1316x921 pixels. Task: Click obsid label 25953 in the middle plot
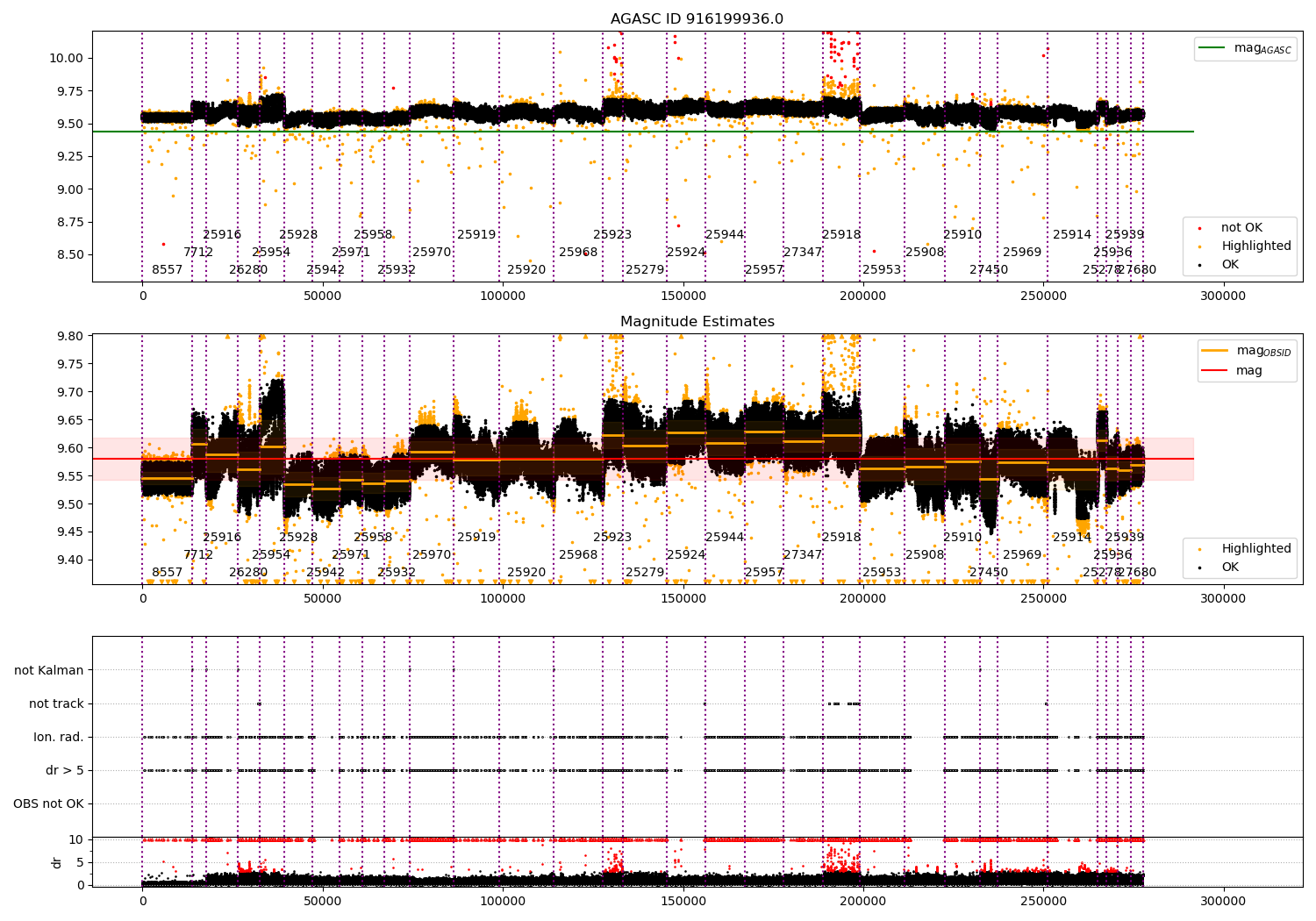(x=882, y=572)
